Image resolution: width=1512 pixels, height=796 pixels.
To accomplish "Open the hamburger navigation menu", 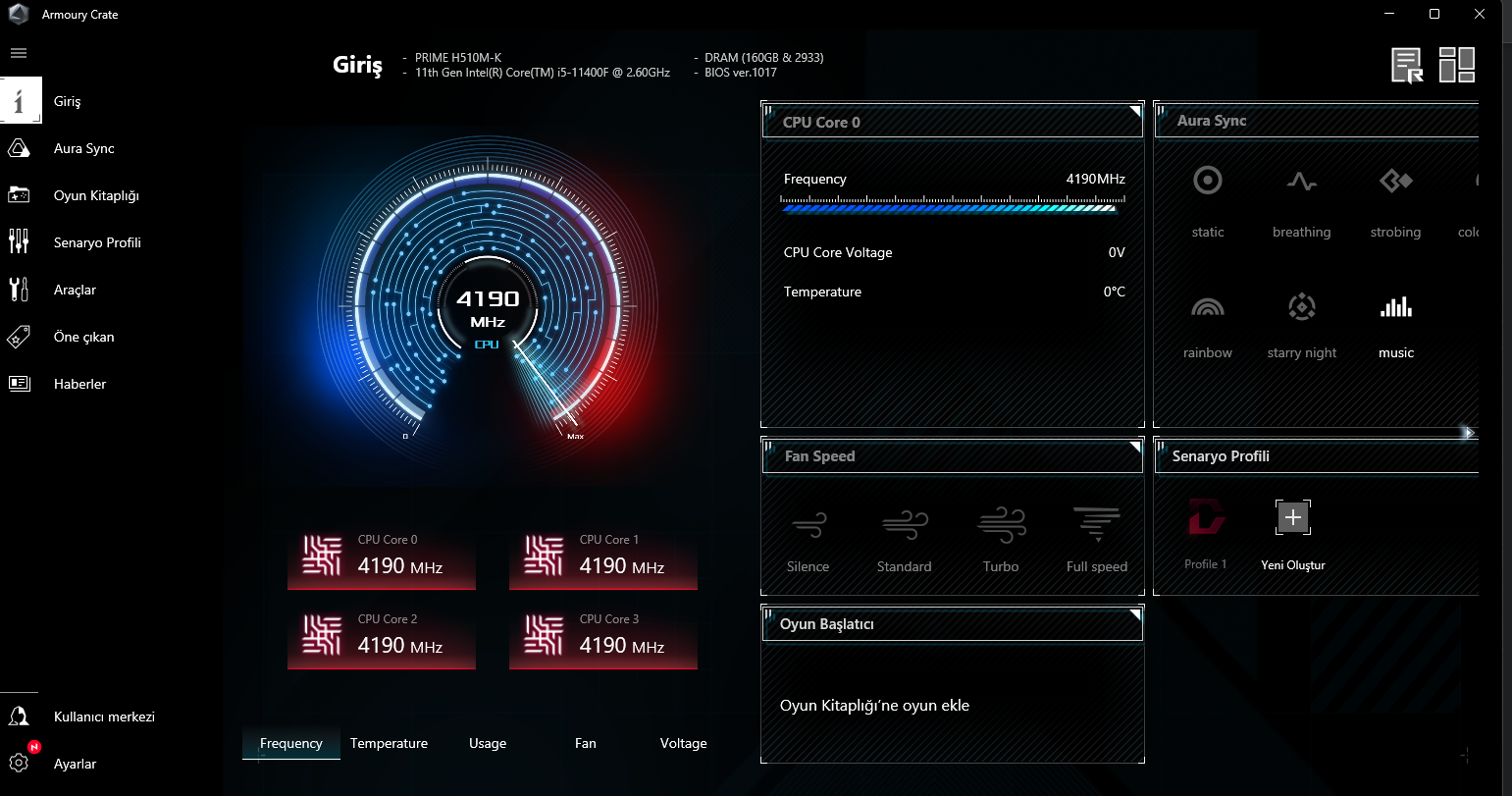I will [19, 53].
